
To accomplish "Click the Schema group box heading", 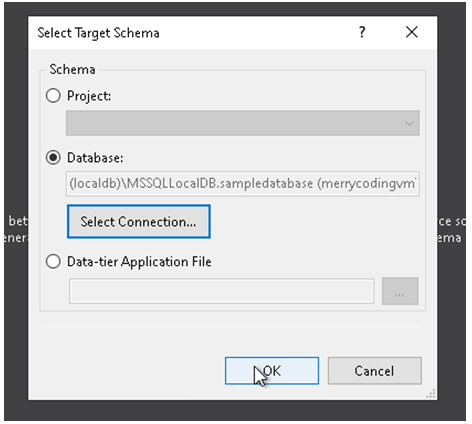I will [72, 69].
